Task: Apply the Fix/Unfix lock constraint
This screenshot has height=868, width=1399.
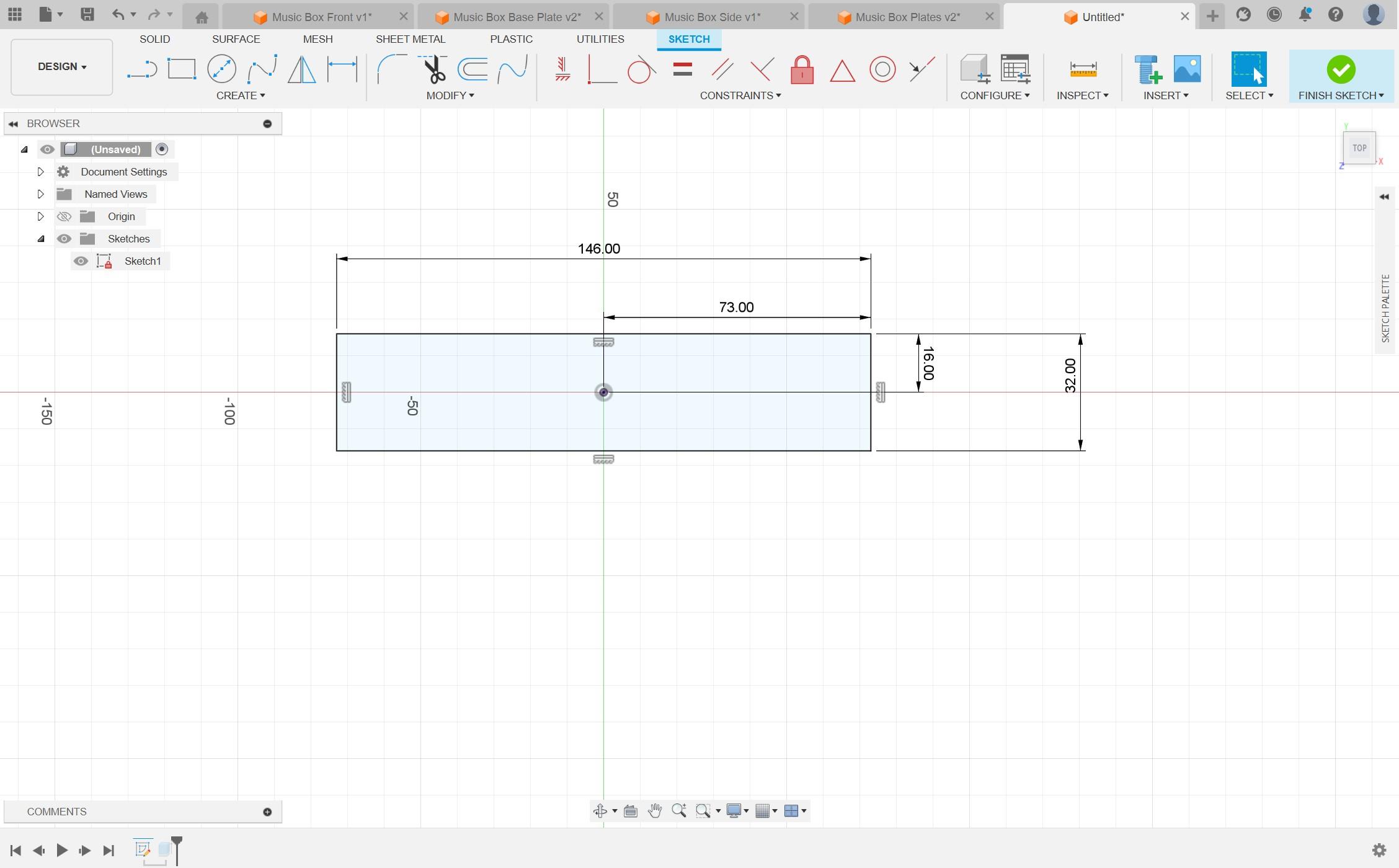Action: 802,69
